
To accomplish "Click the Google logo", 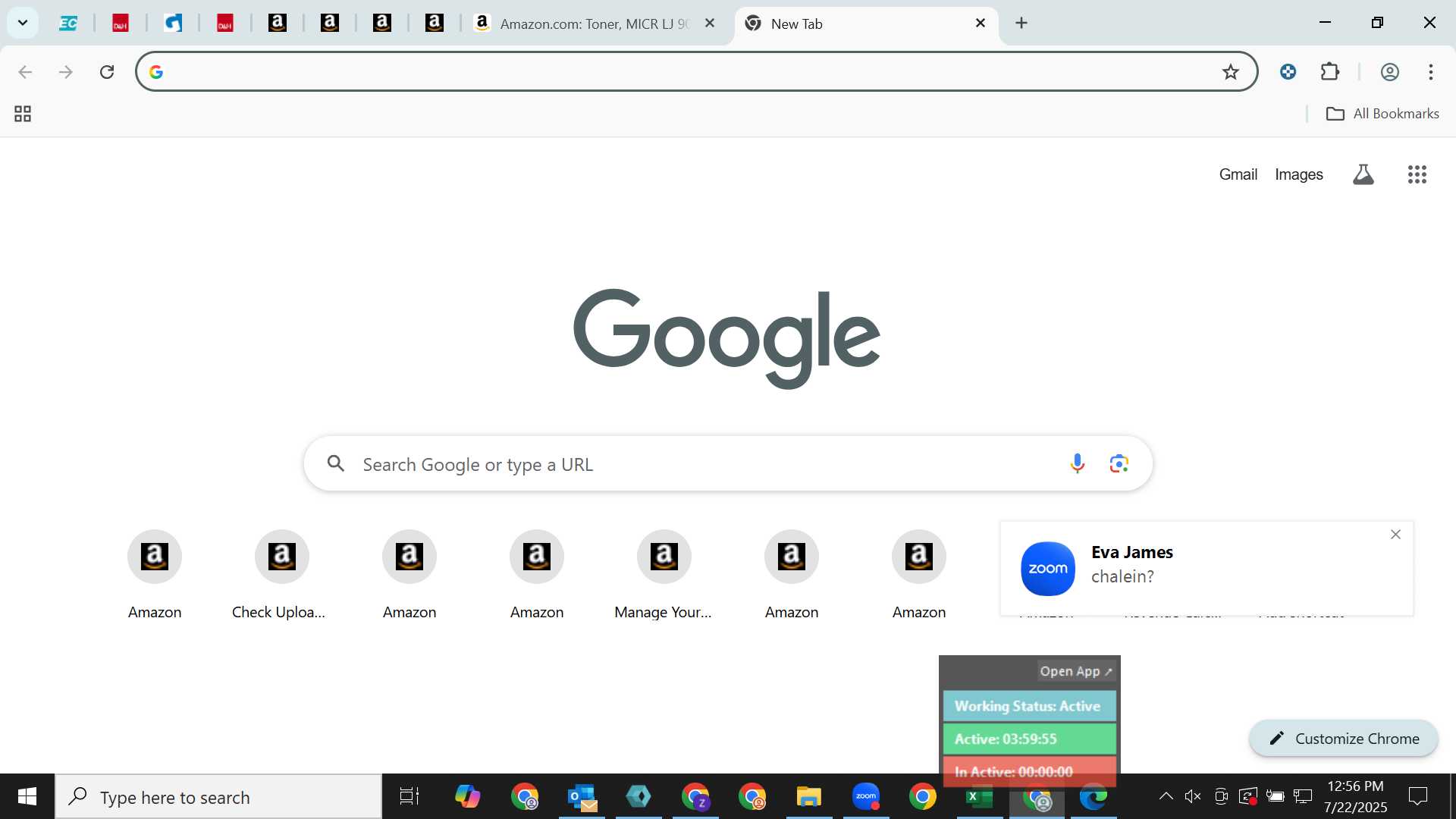I will (726, 337).
